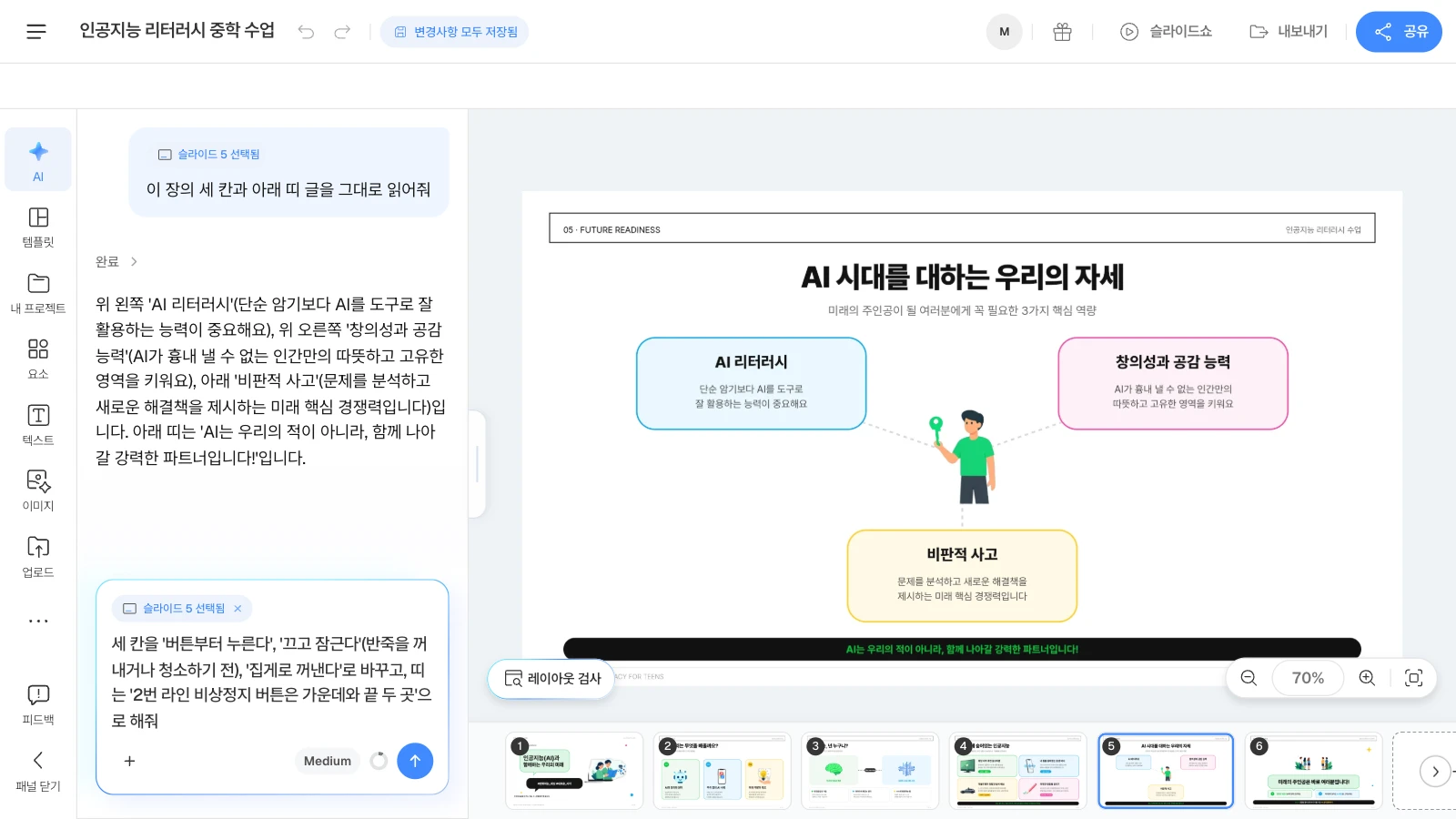This screenshot has width=1456, height=819.
Task: Redo the last change
Action: click(342, 32)
